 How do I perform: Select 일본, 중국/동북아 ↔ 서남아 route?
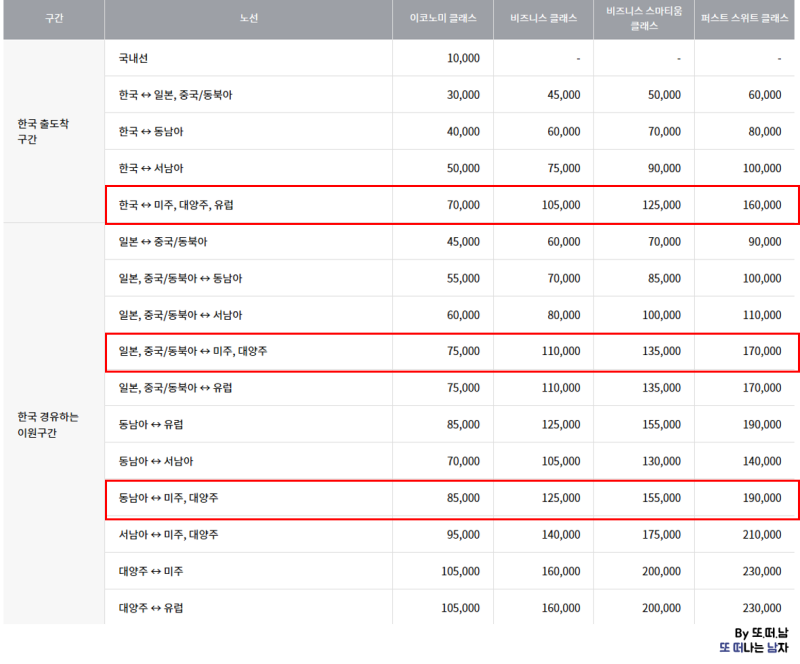181,315
